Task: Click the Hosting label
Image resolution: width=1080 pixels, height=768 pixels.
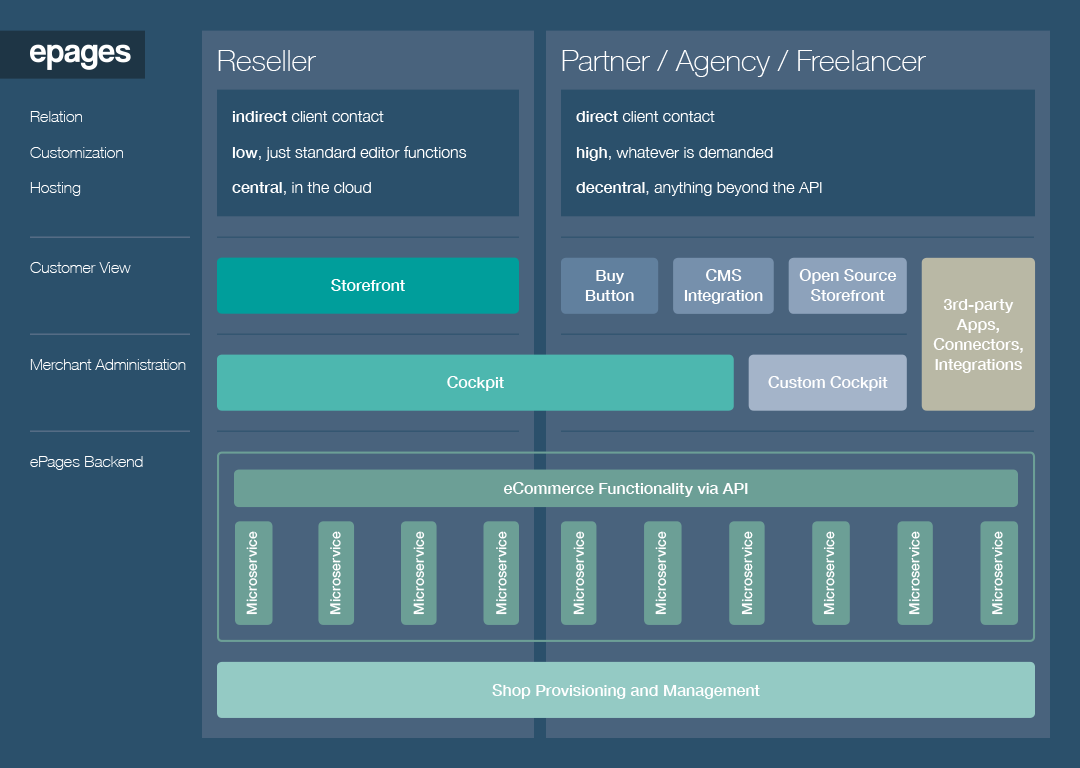Action: (55, 188)
